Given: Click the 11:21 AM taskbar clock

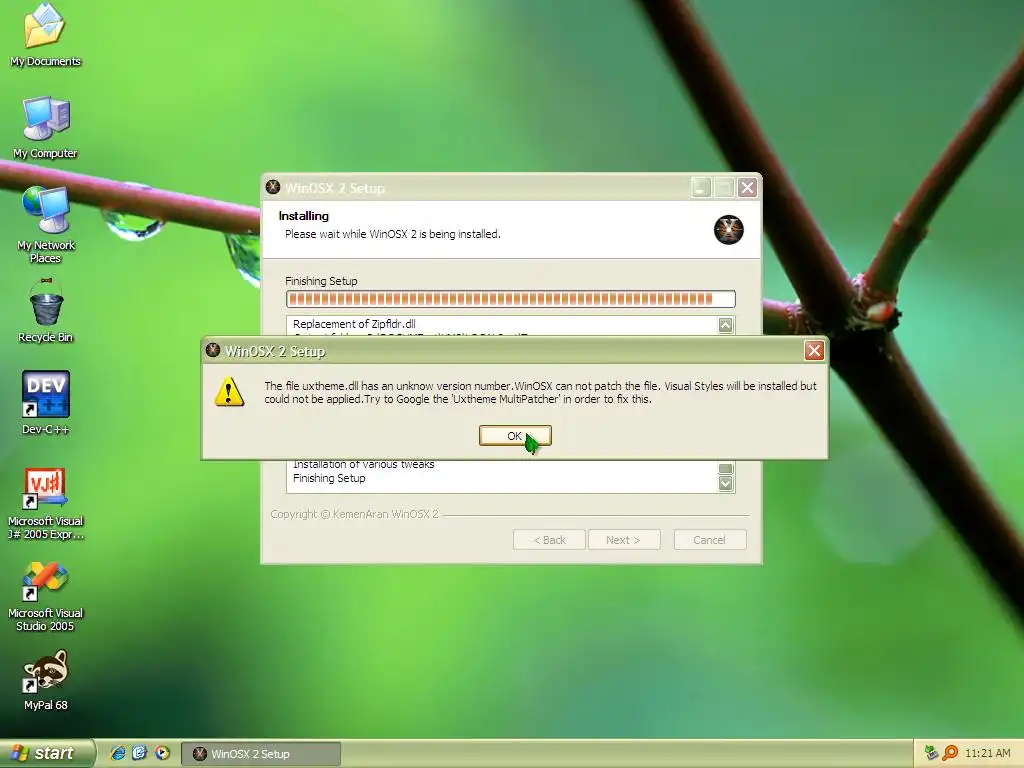Looking at the screenshot, I should pyautogui.click(x=987, y=753).
